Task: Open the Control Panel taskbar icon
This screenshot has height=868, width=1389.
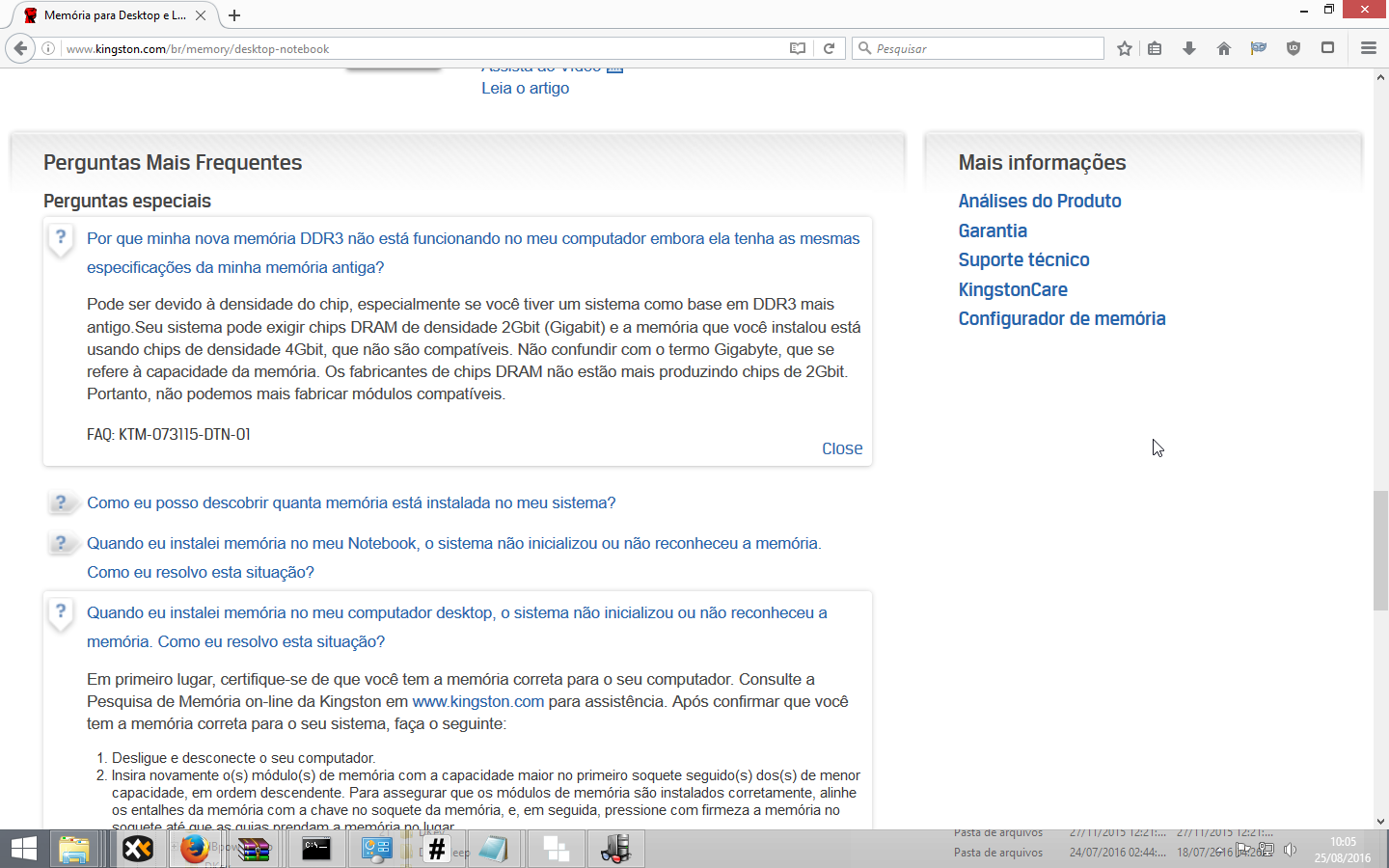Action: 376,849
